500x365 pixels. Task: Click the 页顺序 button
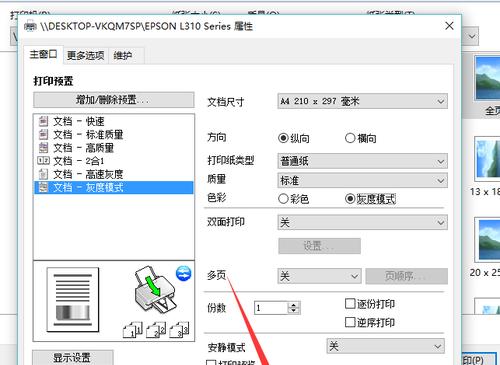coord(406,276)
